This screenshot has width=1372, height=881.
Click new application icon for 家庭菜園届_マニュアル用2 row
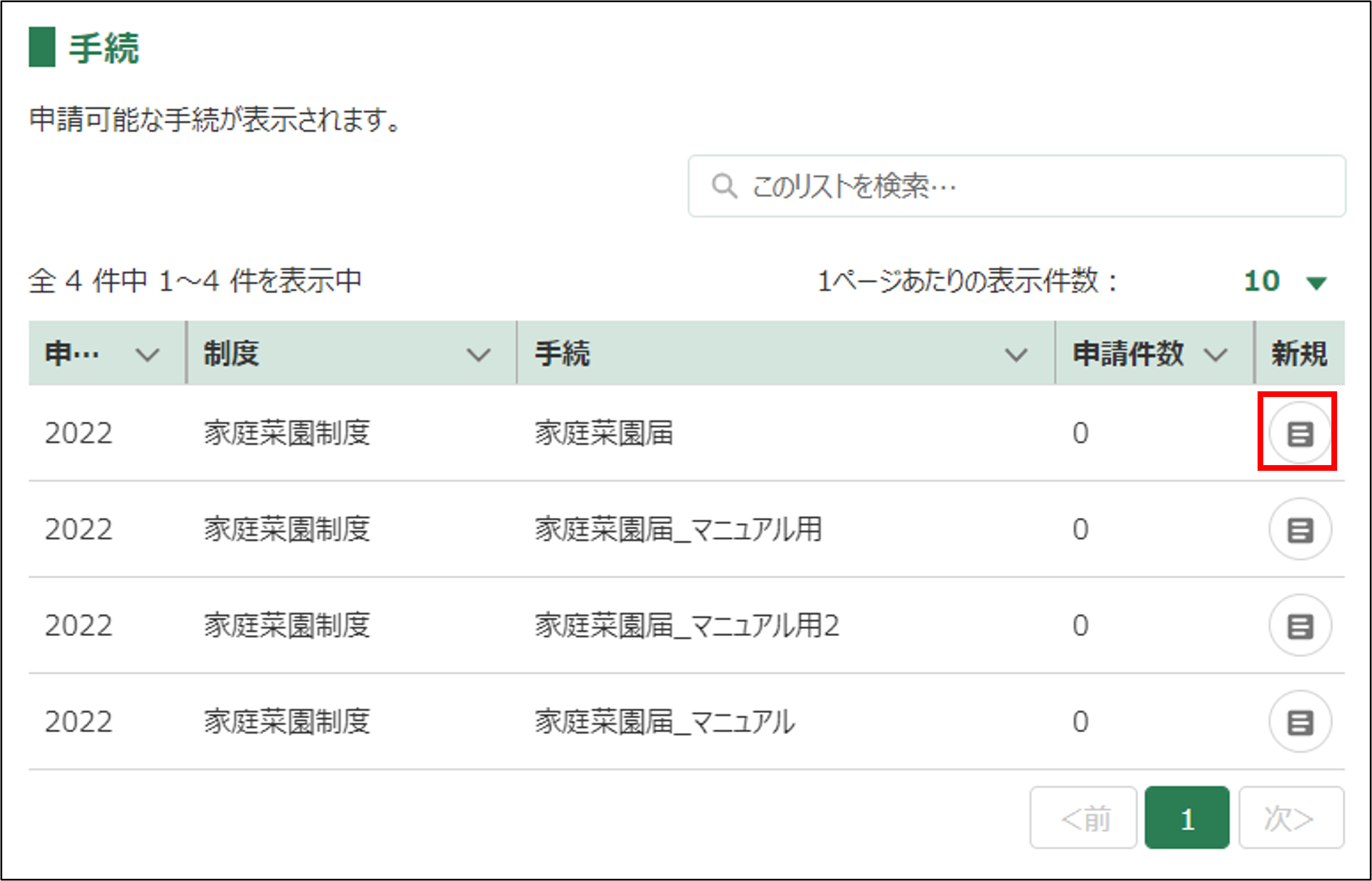tap(1299, 625)
